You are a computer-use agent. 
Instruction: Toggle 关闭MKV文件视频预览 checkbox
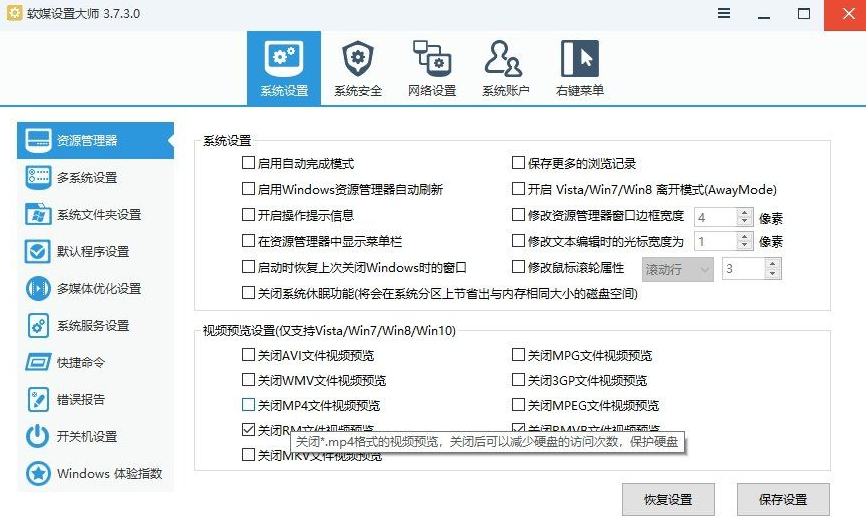(x=248, y=455)
